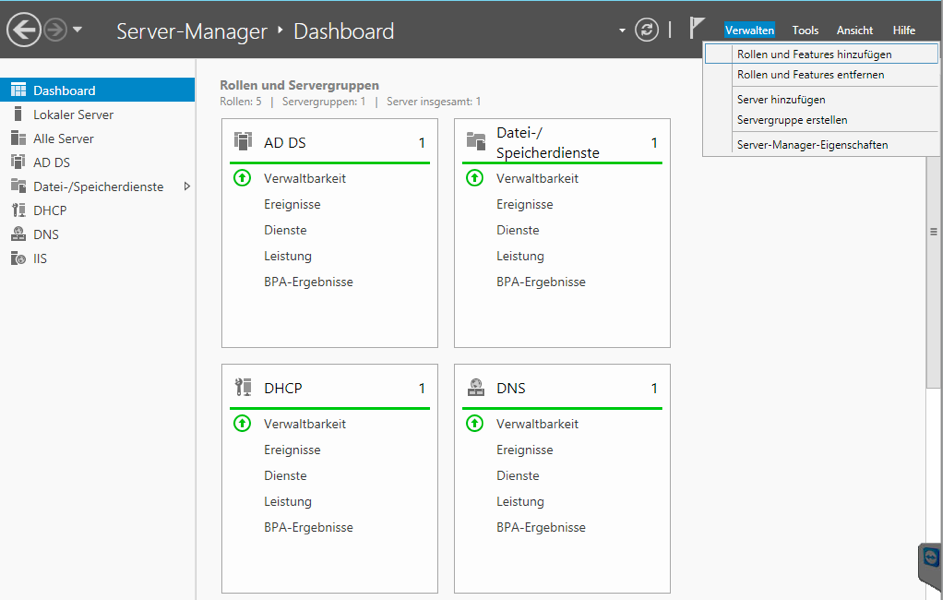Click green status icon in Datei-/Speicherdienste tile
The width and height of the screenshot is (943, 600).
[x=475, y=178]
